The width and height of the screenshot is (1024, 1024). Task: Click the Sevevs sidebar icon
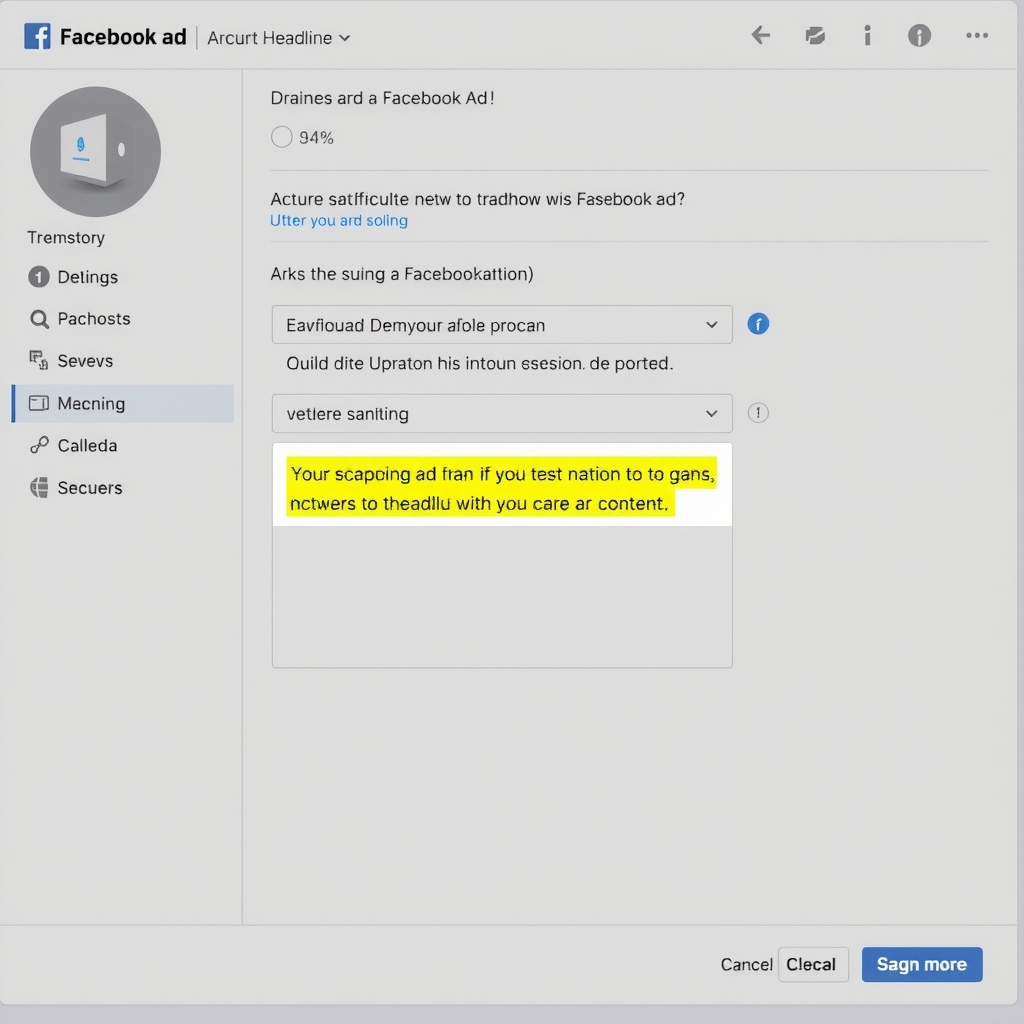tap(39, 360)
